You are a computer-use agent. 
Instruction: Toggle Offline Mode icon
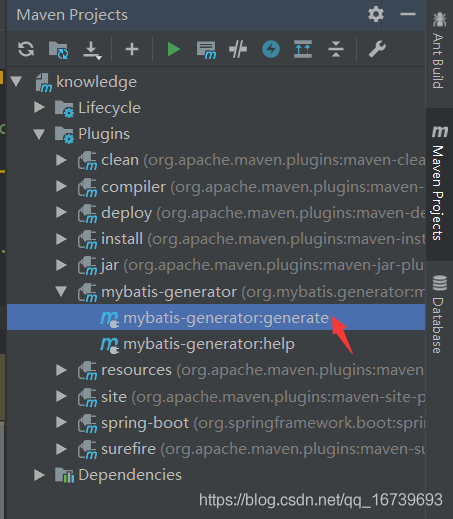238,49
